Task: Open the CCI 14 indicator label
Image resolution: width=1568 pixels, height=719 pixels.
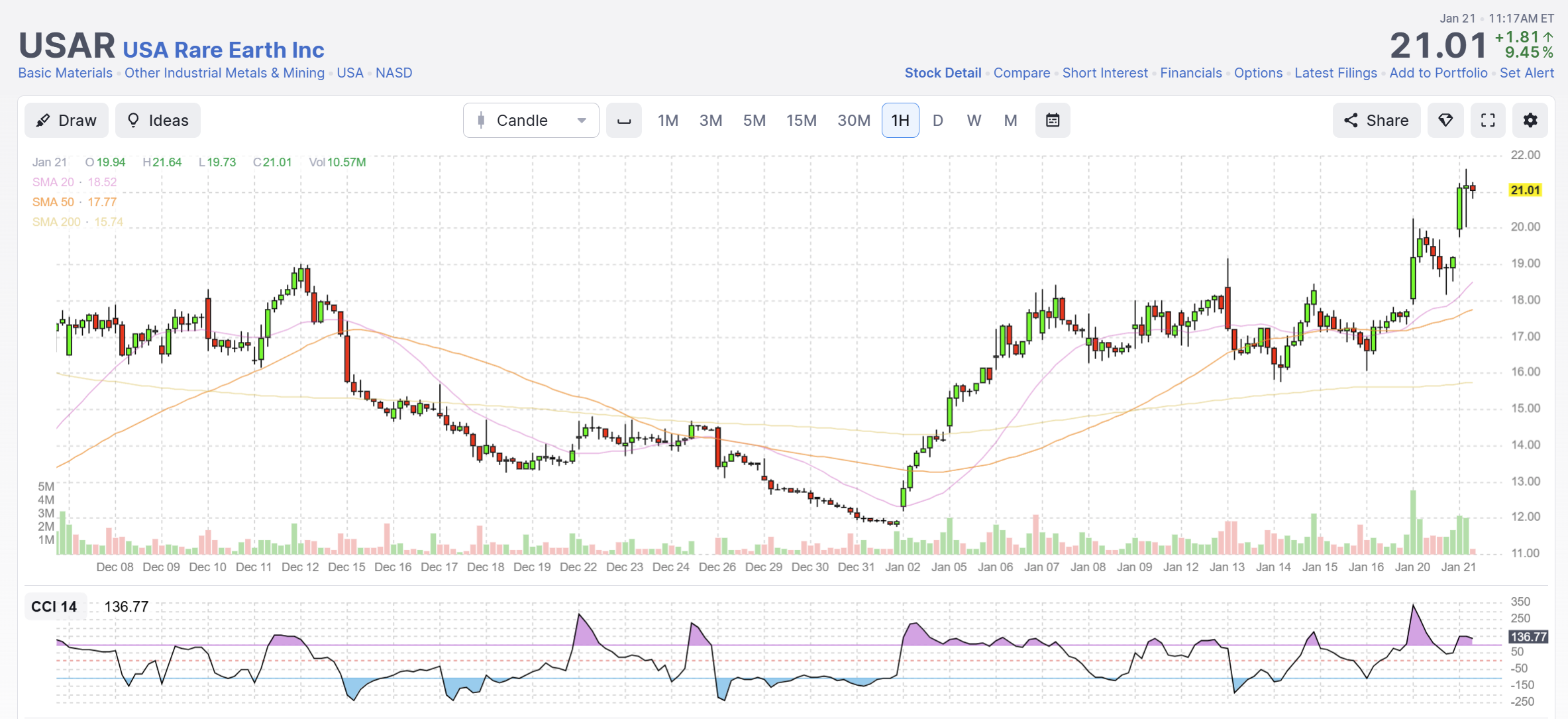Action: (x=54, y=607)
